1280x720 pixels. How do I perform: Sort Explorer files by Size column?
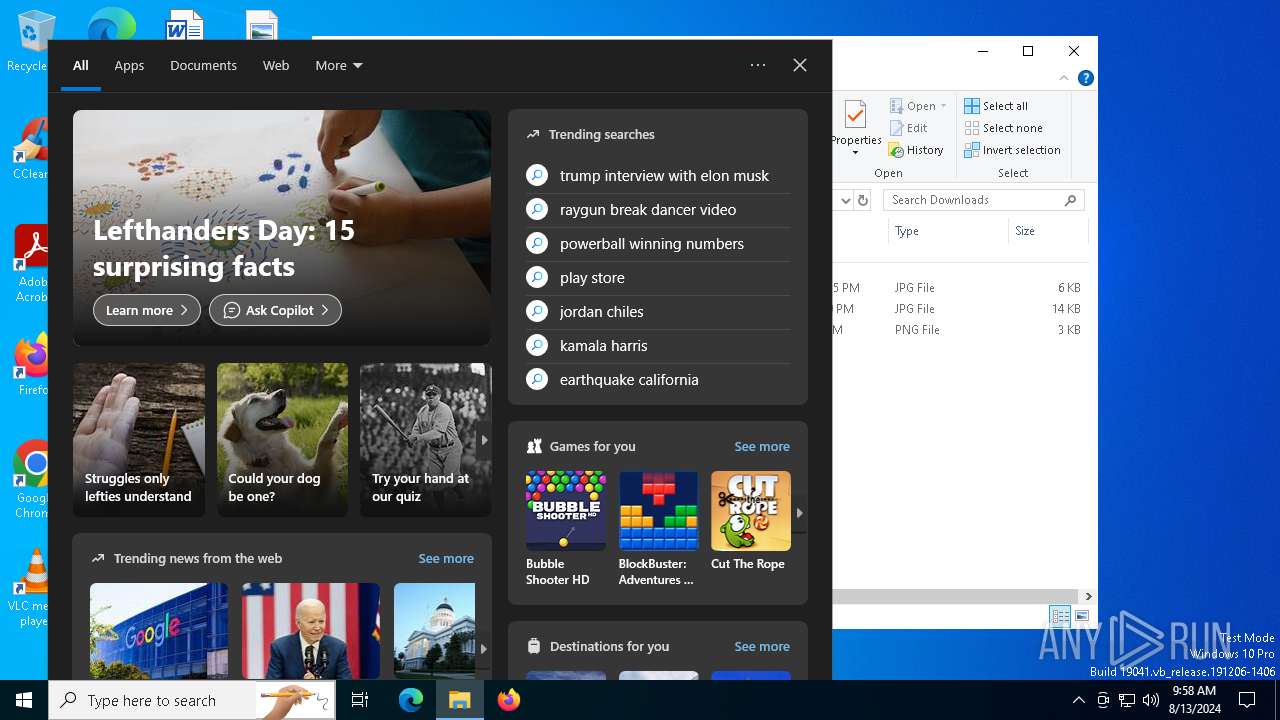pyautogui.click(x=1047, y=231)
